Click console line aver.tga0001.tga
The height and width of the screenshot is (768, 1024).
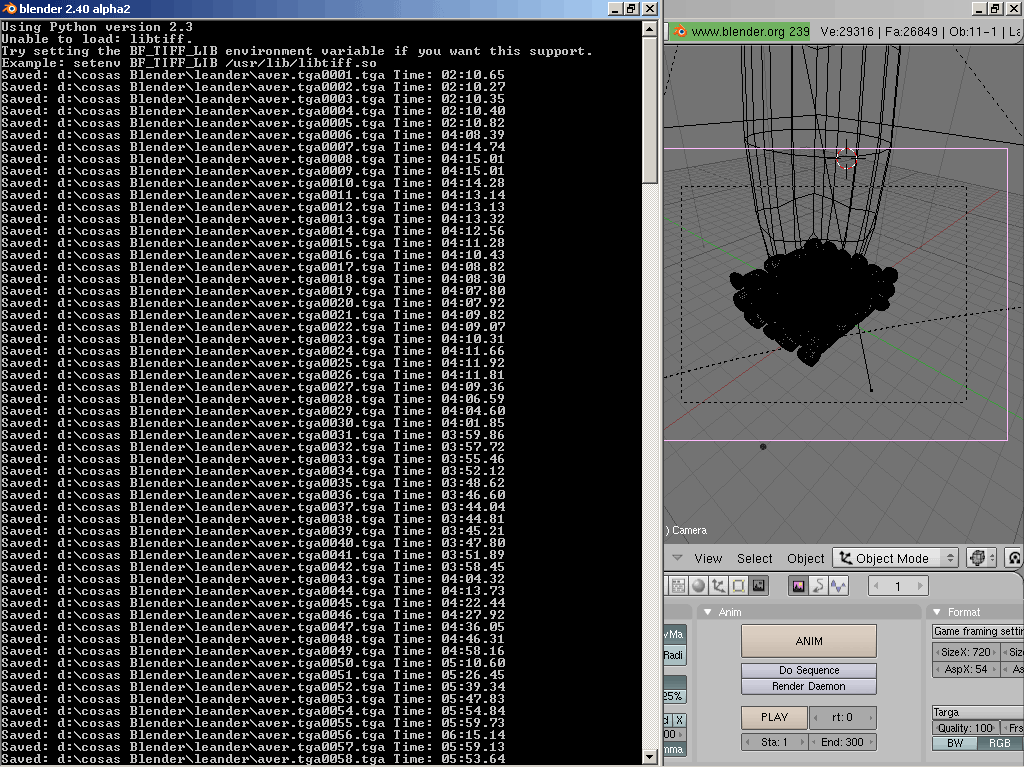(x=253, y=75)
